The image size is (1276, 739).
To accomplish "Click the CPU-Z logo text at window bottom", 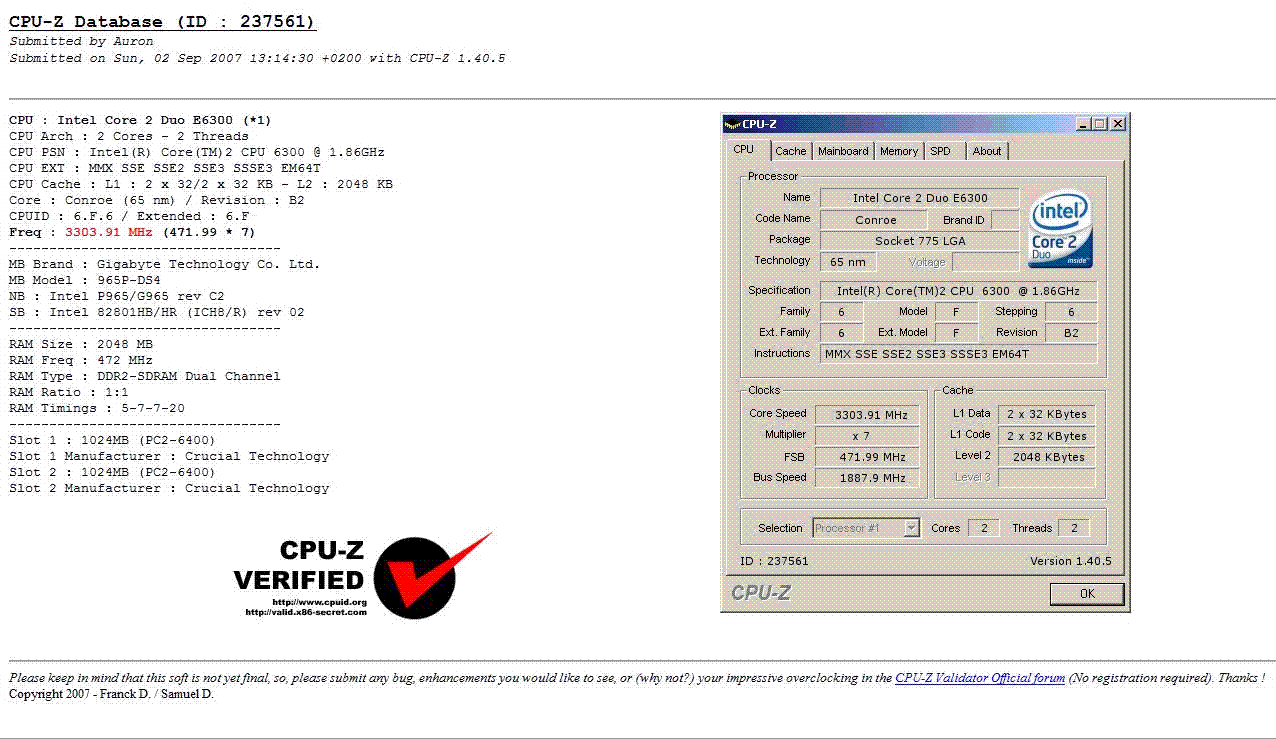I will (x=760, y=592).
